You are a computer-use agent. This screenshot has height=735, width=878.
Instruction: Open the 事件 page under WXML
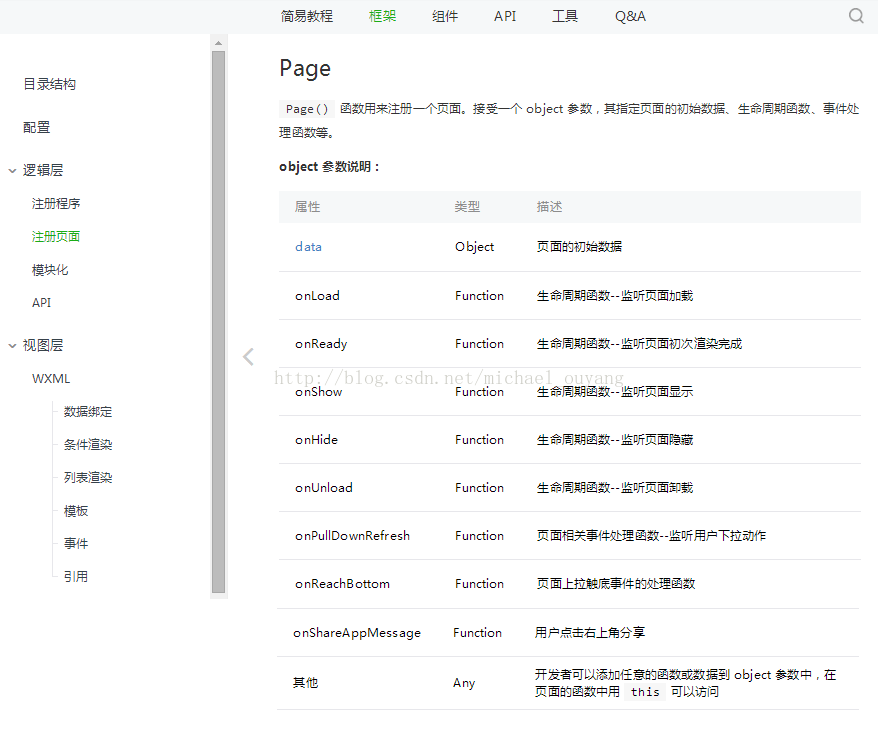(x=75, y=543)
